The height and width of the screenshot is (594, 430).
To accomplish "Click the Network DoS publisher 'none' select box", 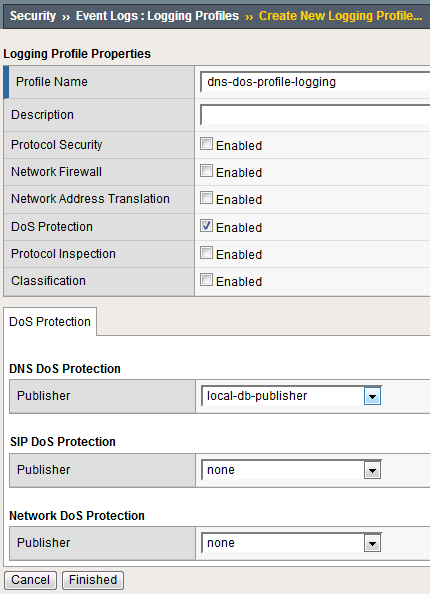I will [291, 543].
